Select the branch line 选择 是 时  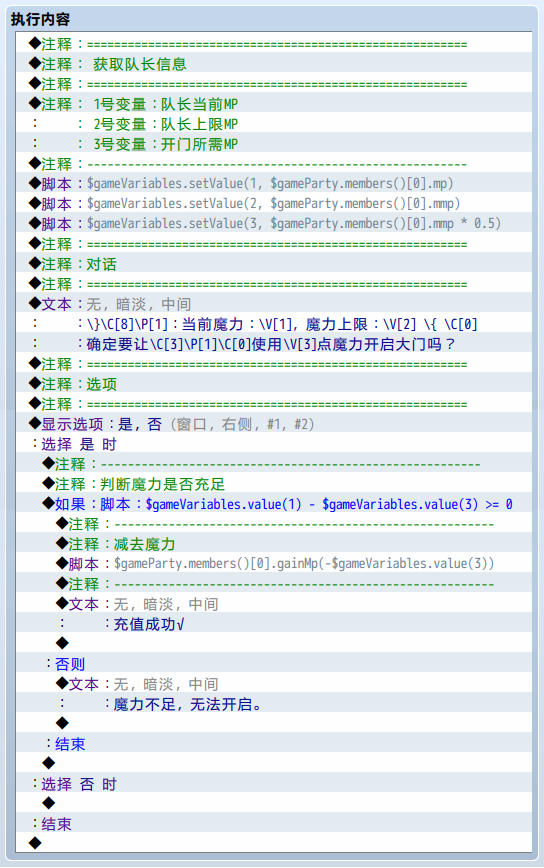pos(274,444)
